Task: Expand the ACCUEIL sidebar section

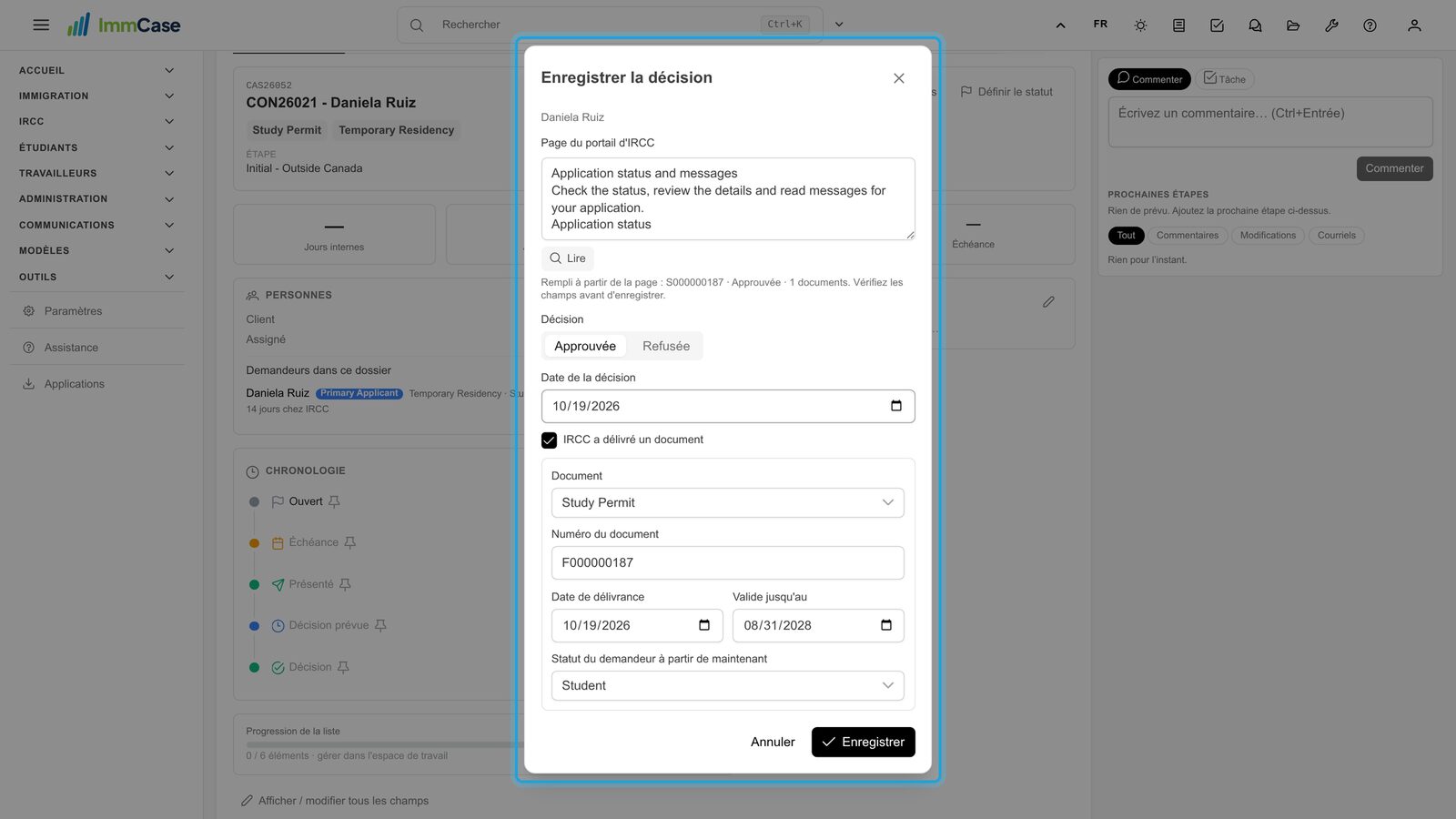Action: 96,70
